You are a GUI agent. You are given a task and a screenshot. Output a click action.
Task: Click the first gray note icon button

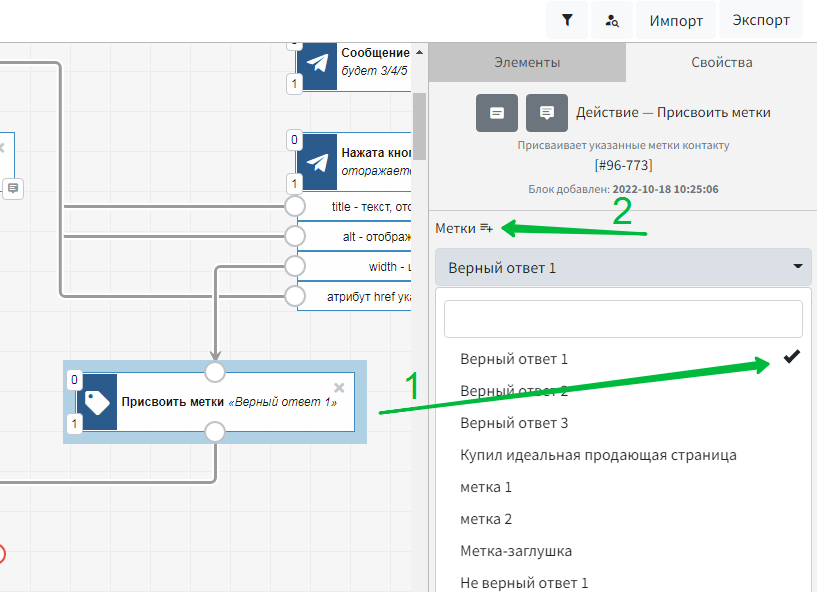(497, 113)
